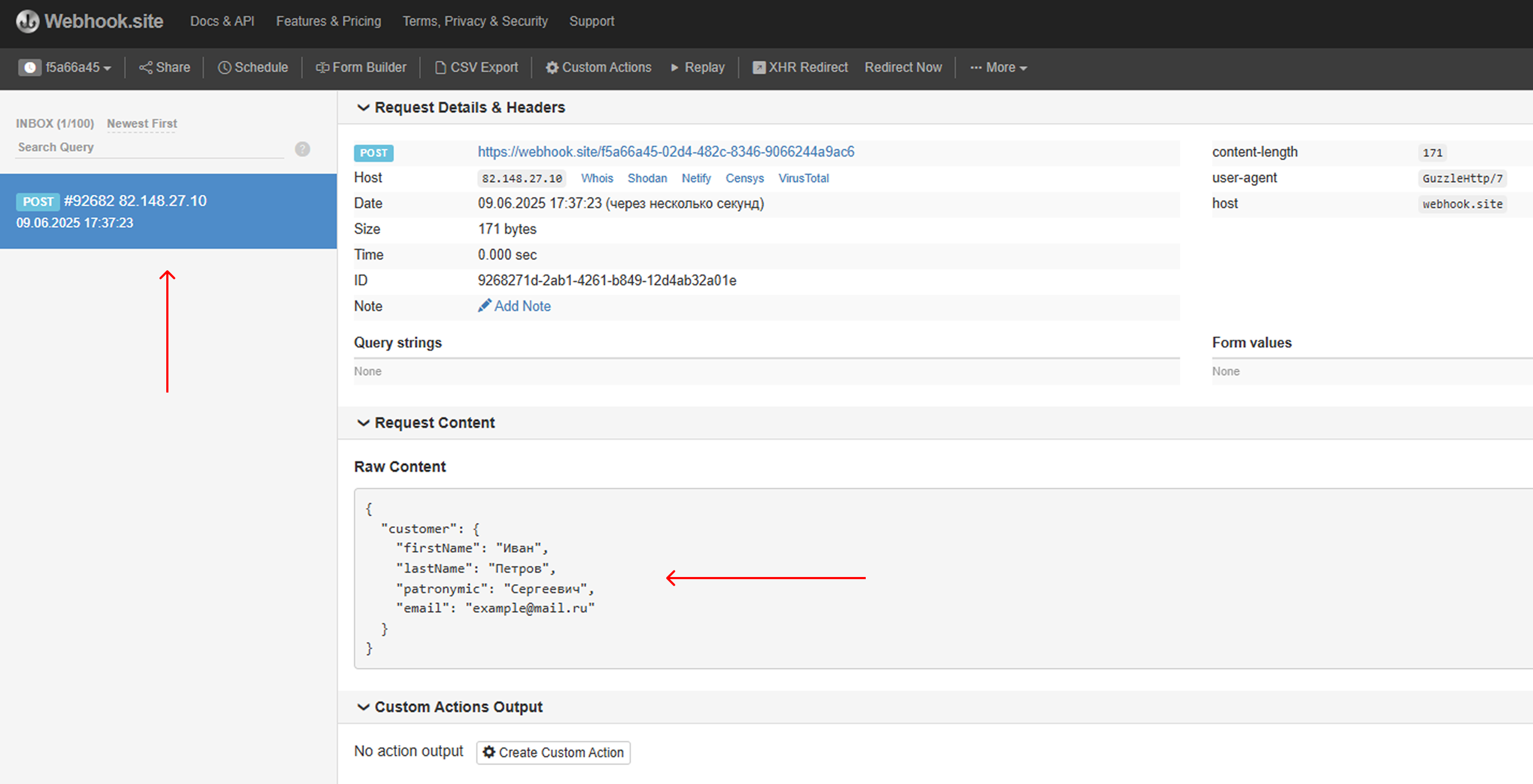Open the Docs & API page

[222, 21]
